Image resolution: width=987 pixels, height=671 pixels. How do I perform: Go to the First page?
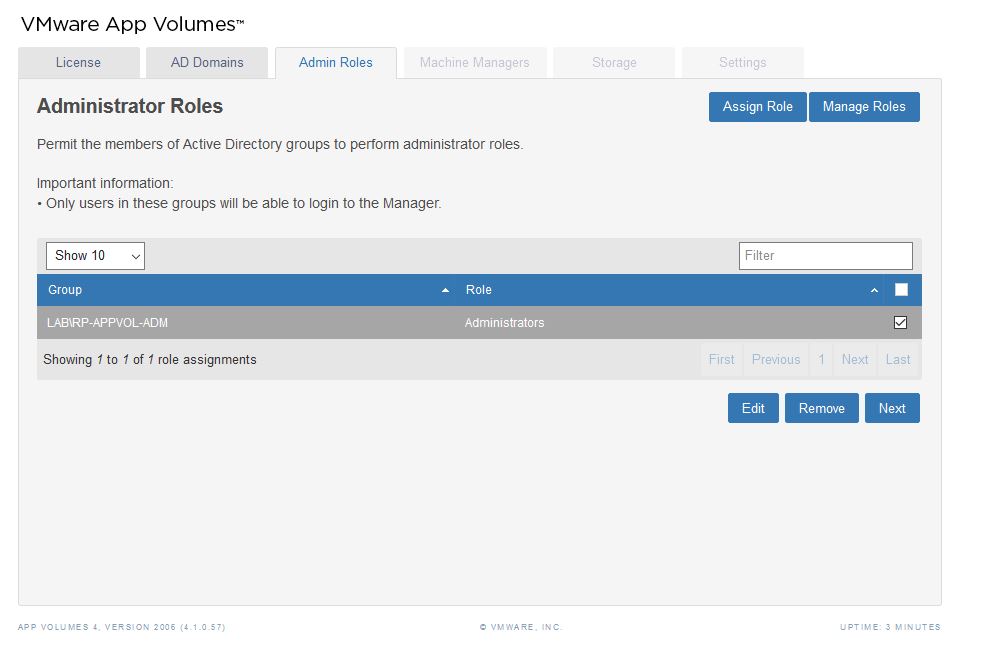click(721, 359)
